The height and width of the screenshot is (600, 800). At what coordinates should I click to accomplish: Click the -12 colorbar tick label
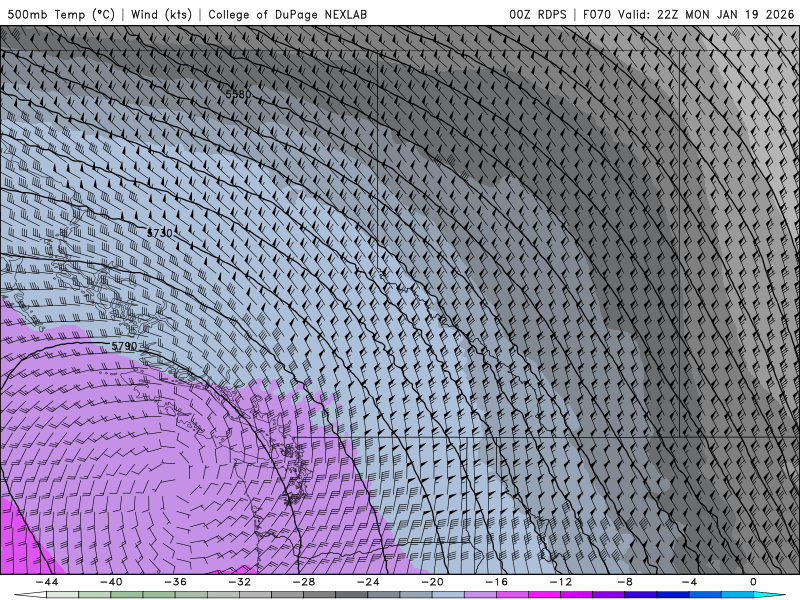[561, 582]
